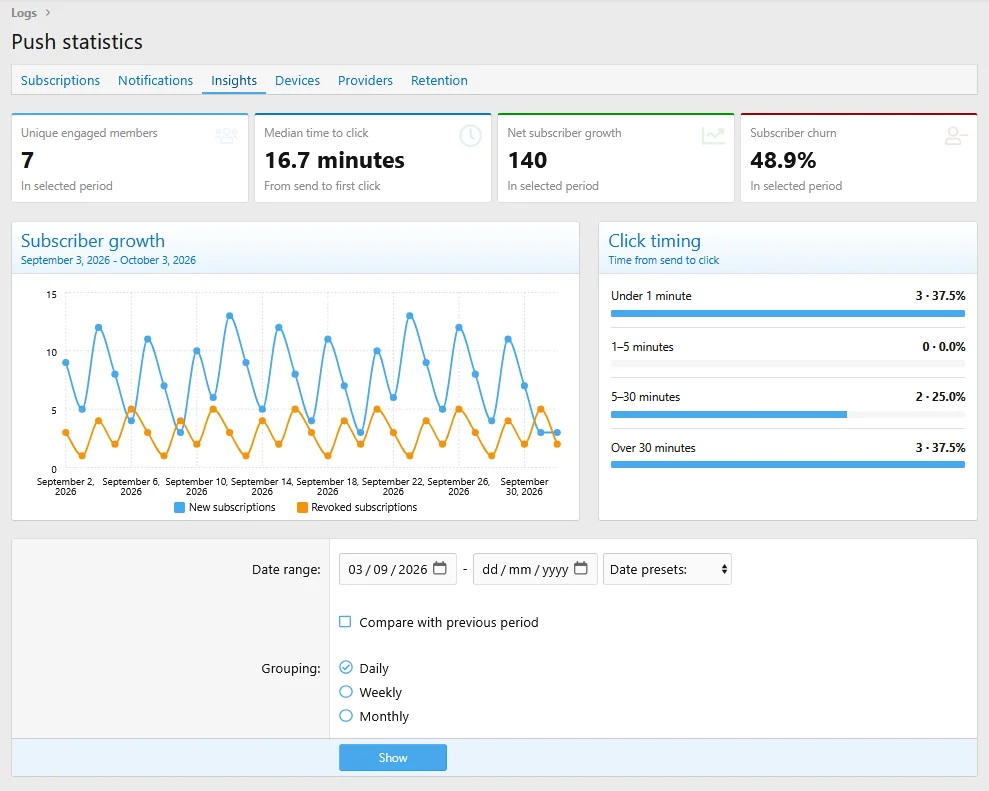Select the Insights tab

coord(234,81)
